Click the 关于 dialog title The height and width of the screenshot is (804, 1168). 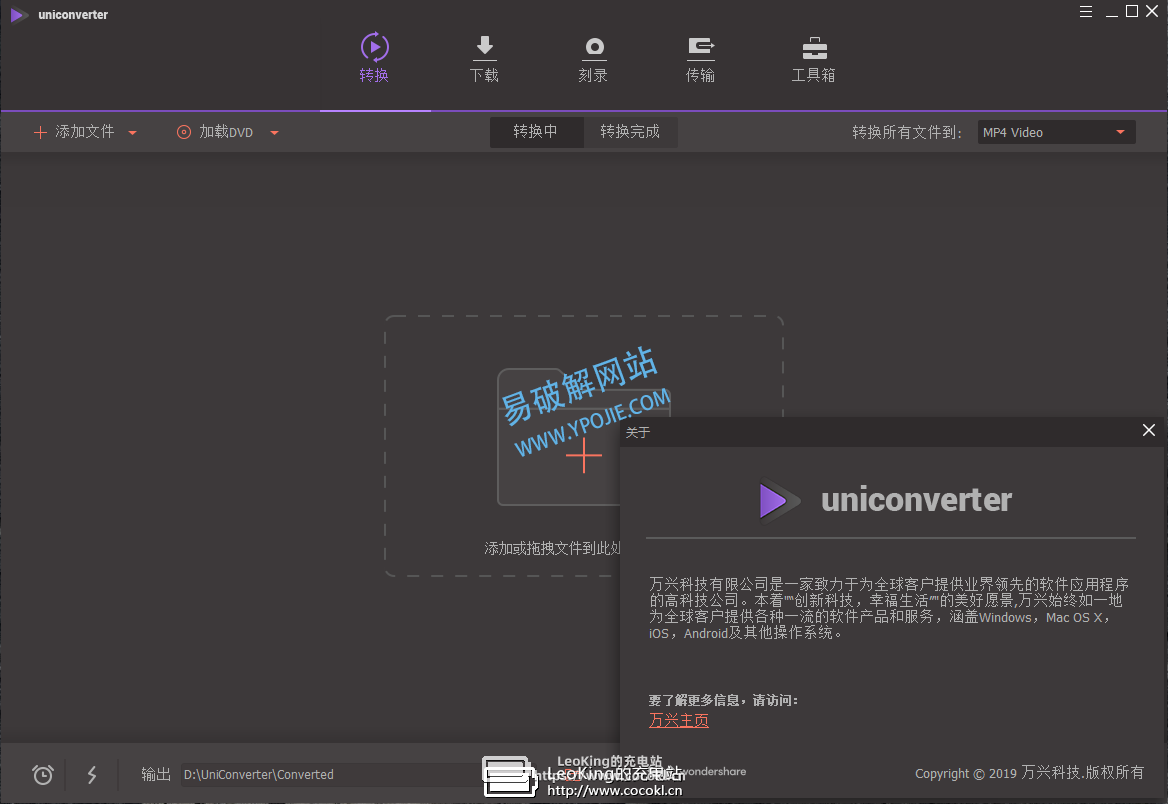pyautogui.click(x=638, y=432)
